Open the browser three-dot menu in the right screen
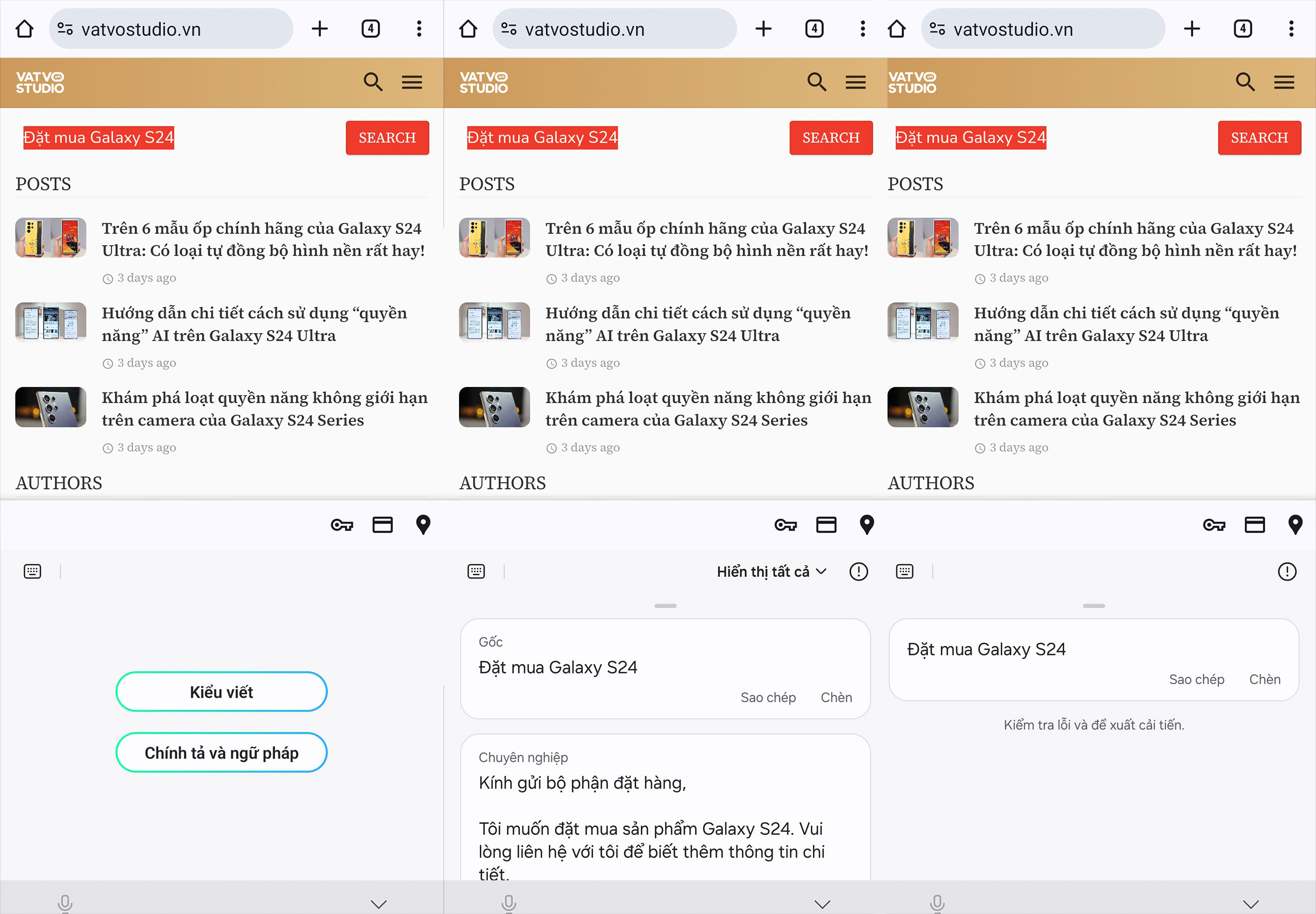Viewport: 1316px width, 914px height. pos(1291,28)
